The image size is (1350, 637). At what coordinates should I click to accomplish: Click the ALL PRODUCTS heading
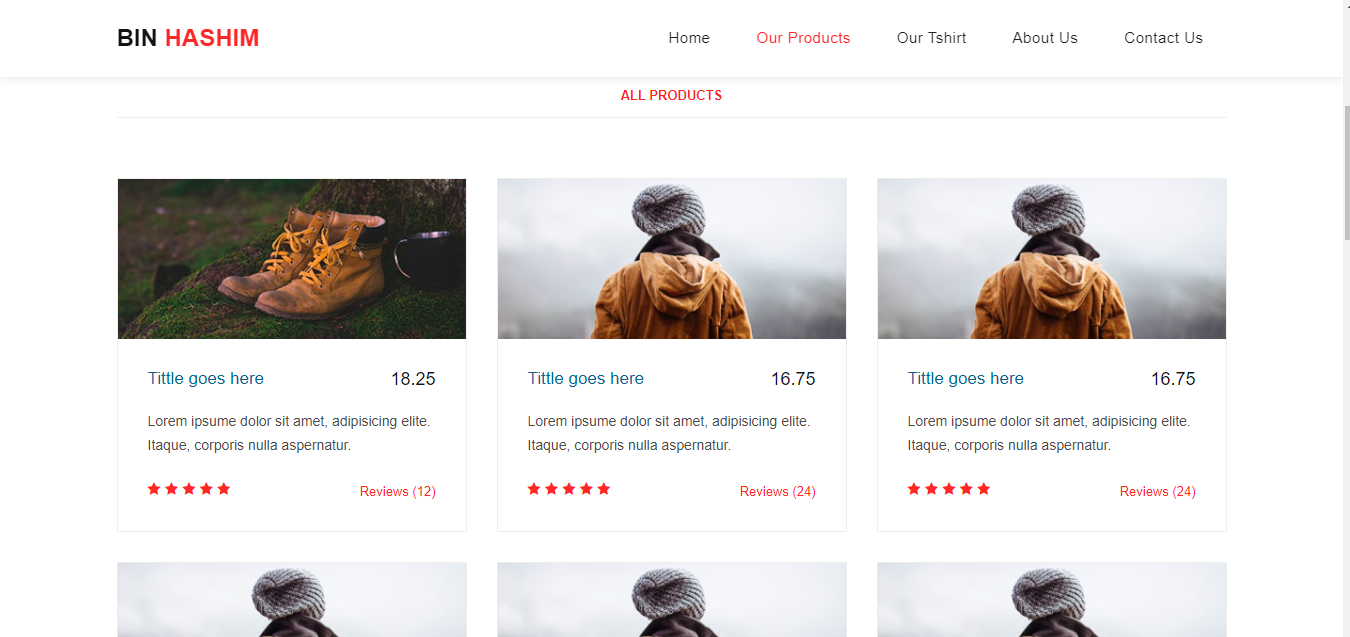(x=671, y=95)
